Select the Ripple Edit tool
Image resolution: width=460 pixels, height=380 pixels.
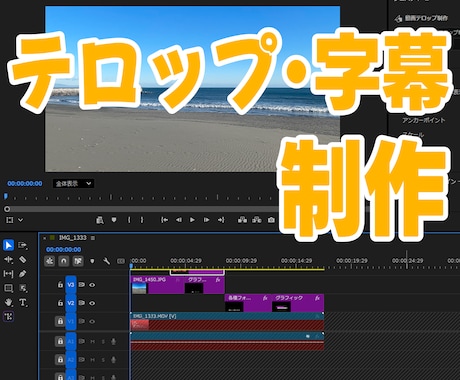8,259
